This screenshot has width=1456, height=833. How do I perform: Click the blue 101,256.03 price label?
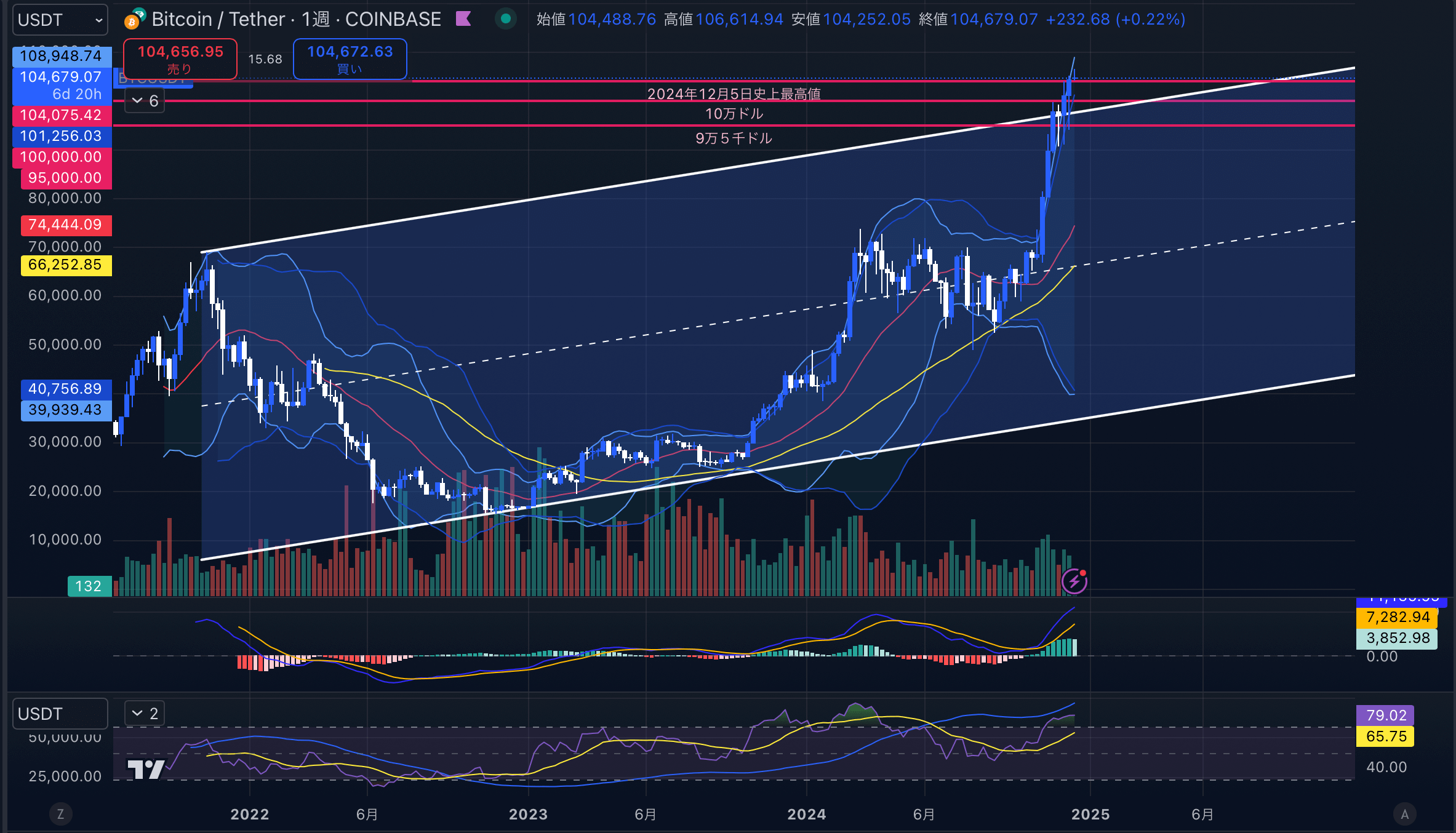(x=62, y=136)
